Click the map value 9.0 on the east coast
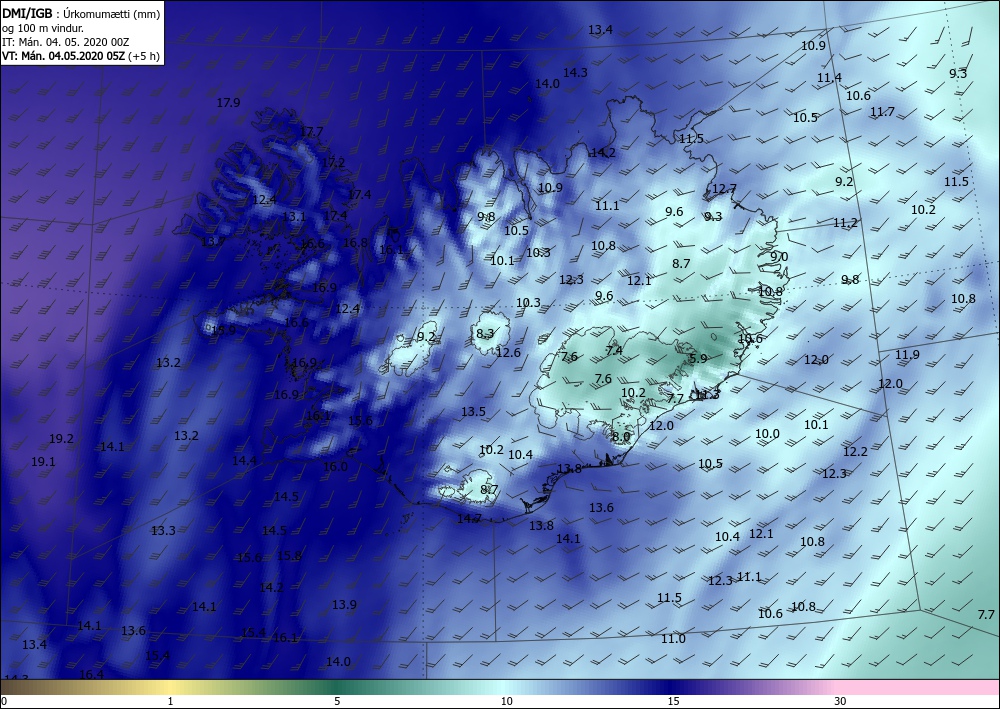Image resolution: width=1000 pixels, height=709 pixels. point(779,256)
